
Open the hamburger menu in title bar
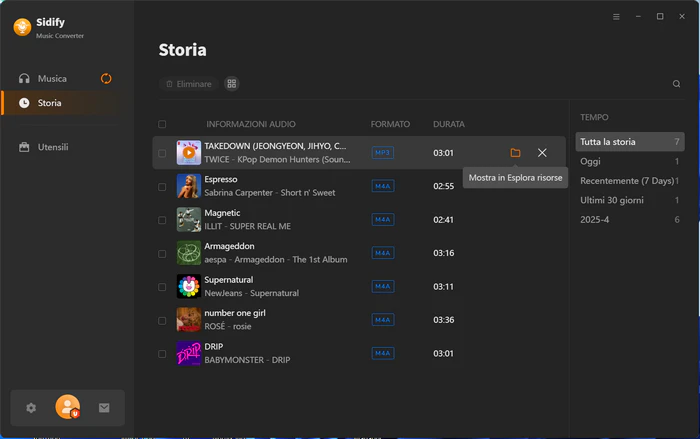point(616,17)
